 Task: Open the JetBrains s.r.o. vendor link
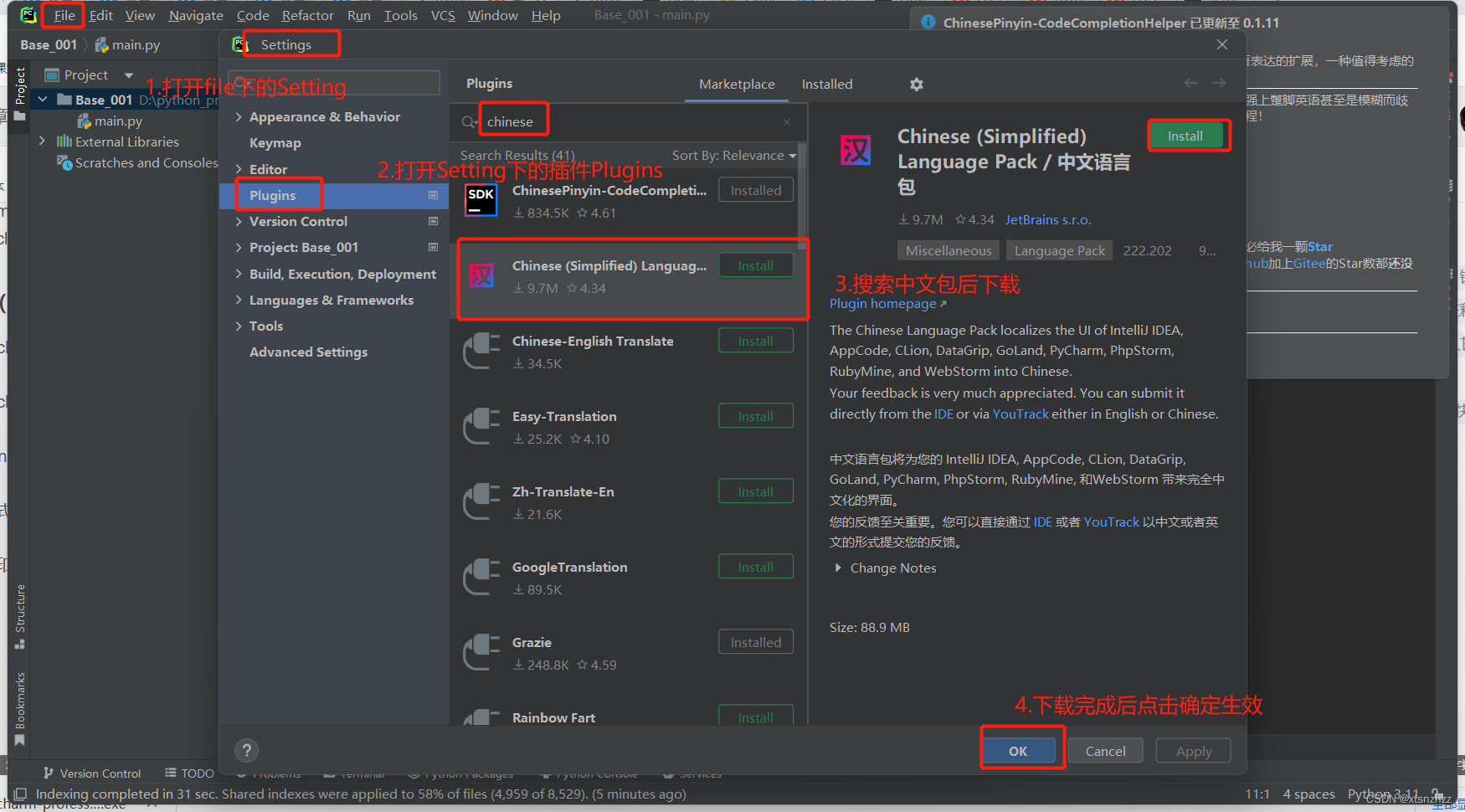tap(1048, 219)
